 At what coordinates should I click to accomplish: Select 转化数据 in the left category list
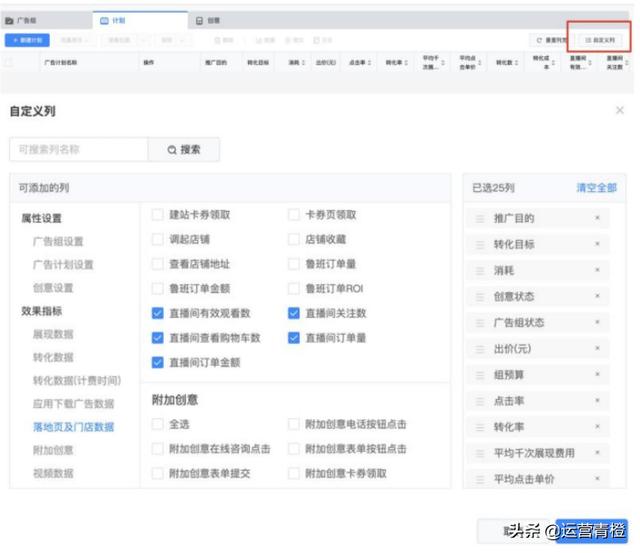(53, 357)
